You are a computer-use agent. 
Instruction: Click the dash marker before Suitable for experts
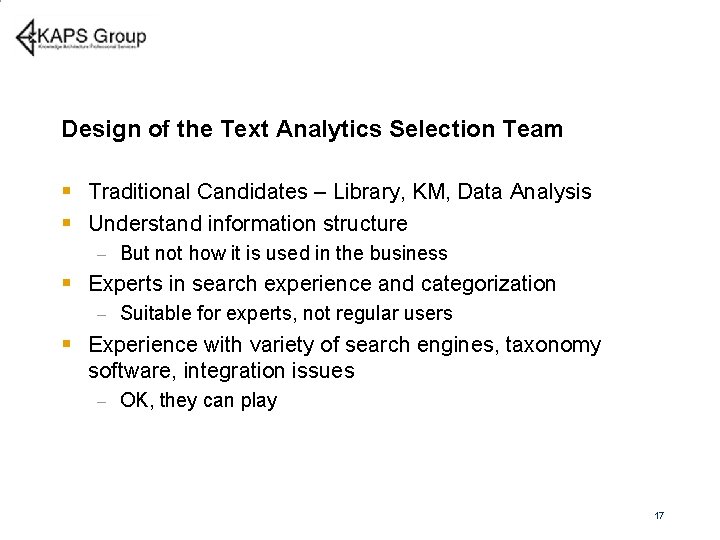coord(100,314)
